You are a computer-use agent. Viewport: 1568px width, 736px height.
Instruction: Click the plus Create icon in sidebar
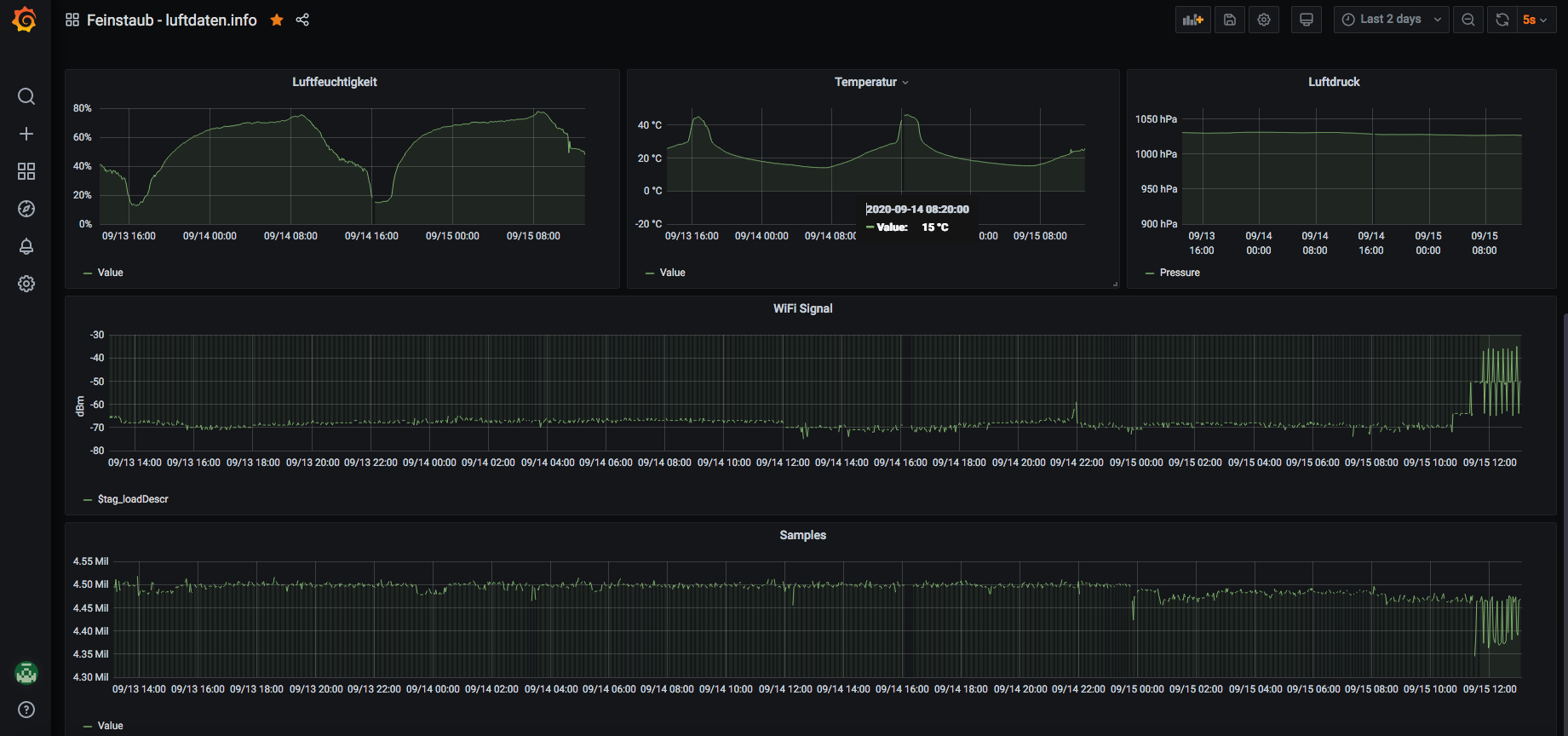point(26,134)
